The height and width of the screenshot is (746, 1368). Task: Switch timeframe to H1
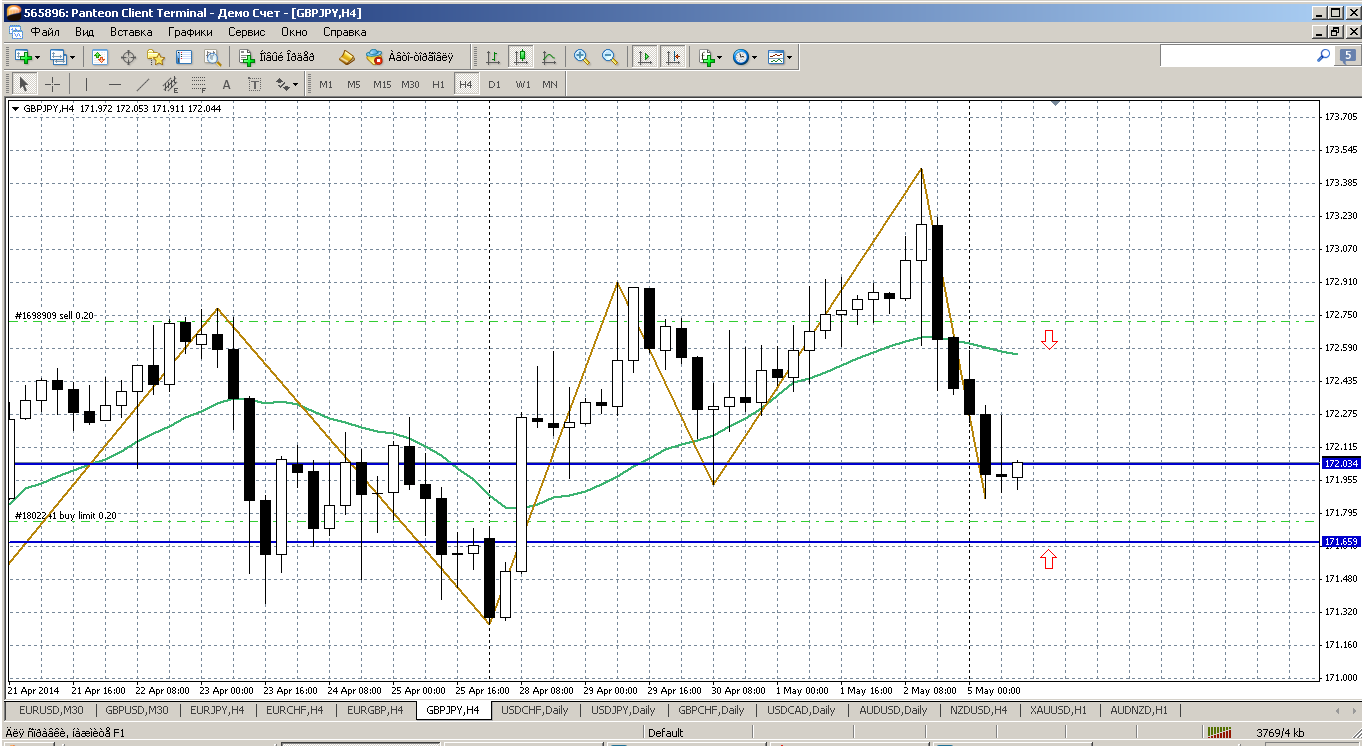[438, 84]
